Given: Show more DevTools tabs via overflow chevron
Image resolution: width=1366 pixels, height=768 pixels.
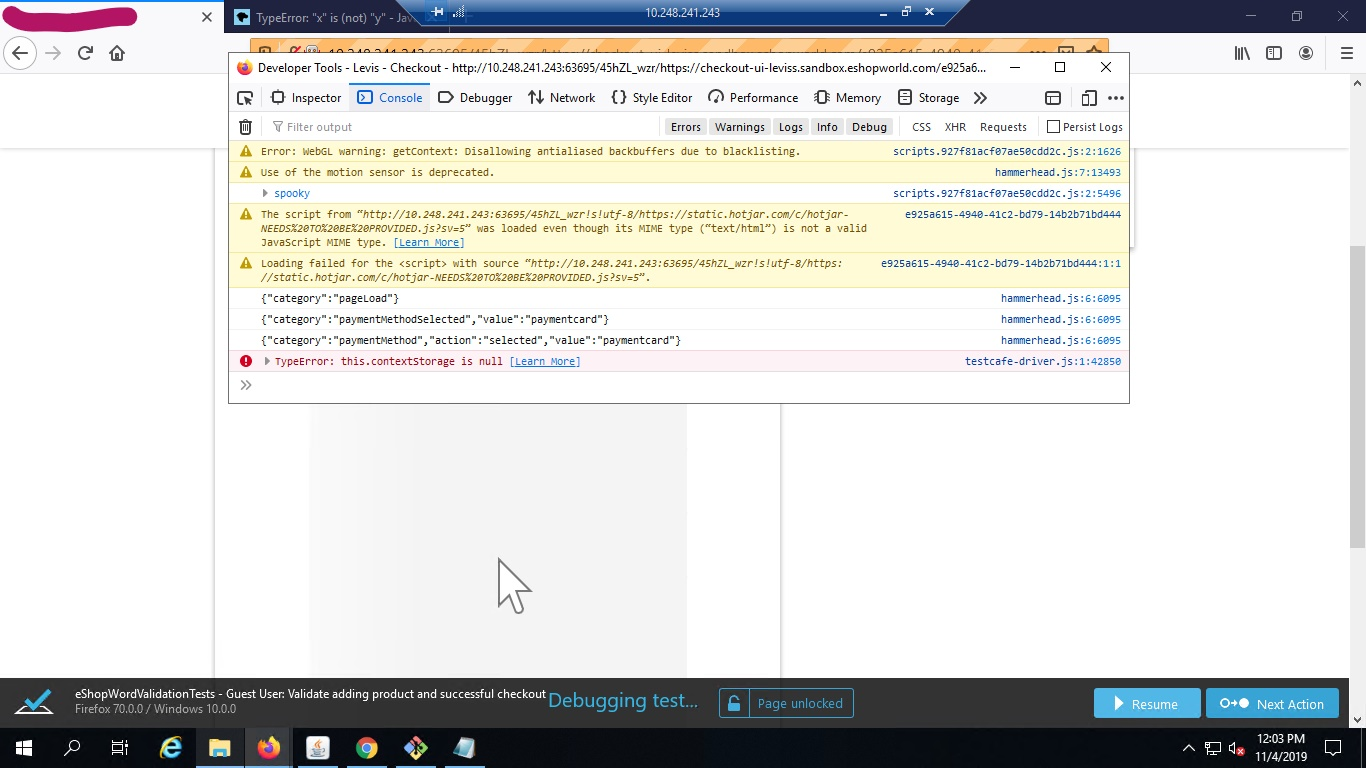Looking at the screenshot, I should (x=980, y=97).
